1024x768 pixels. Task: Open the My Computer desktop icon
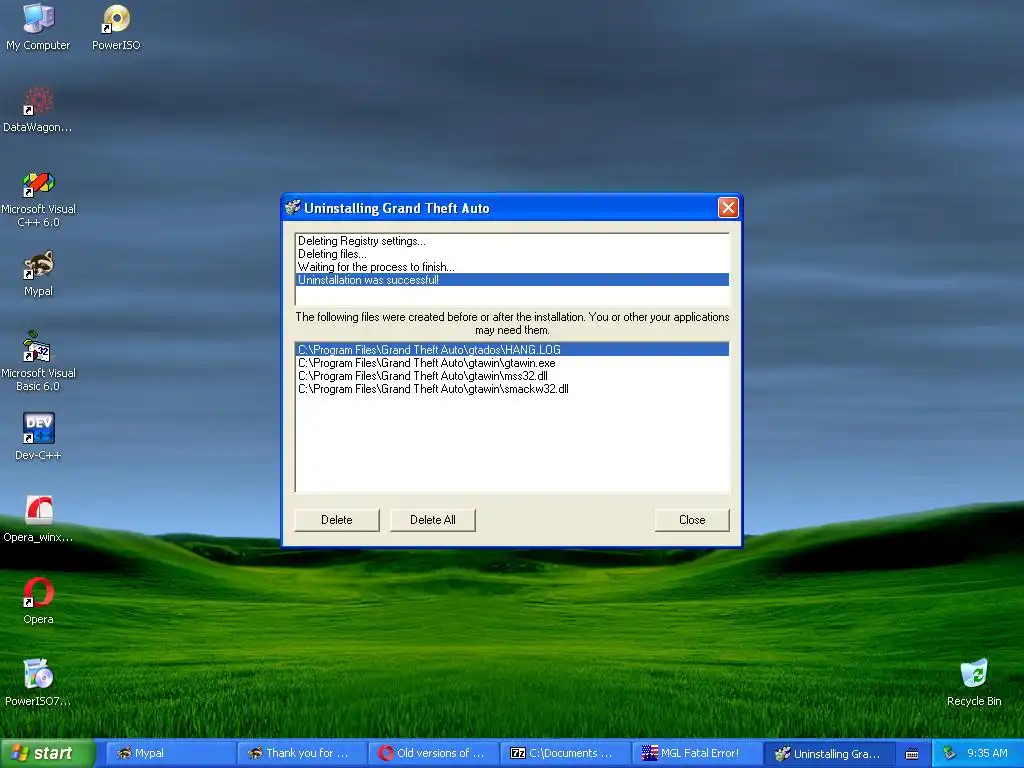tap(38, 26)
